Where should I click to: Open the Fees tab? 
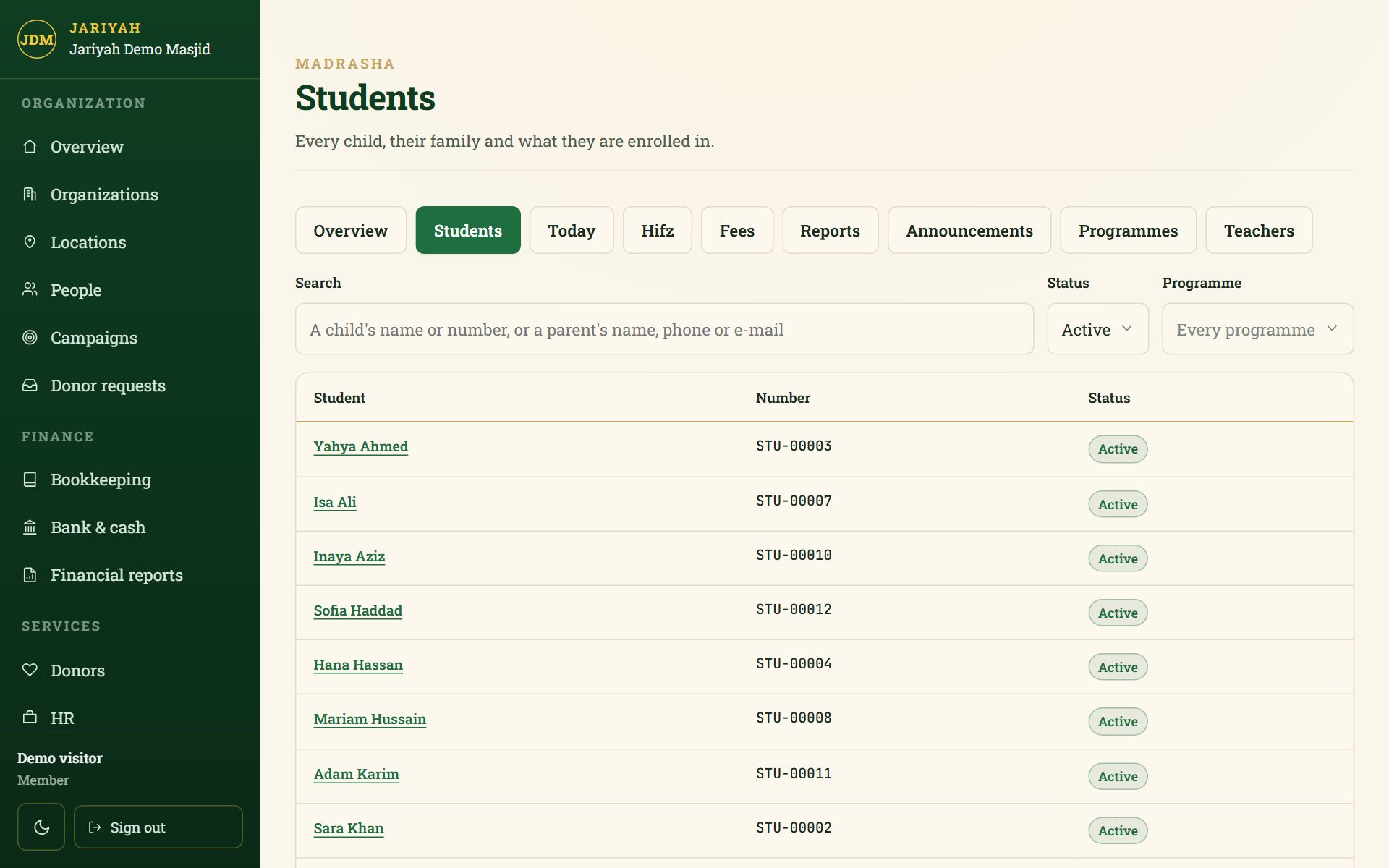click(x=736, y=230)
